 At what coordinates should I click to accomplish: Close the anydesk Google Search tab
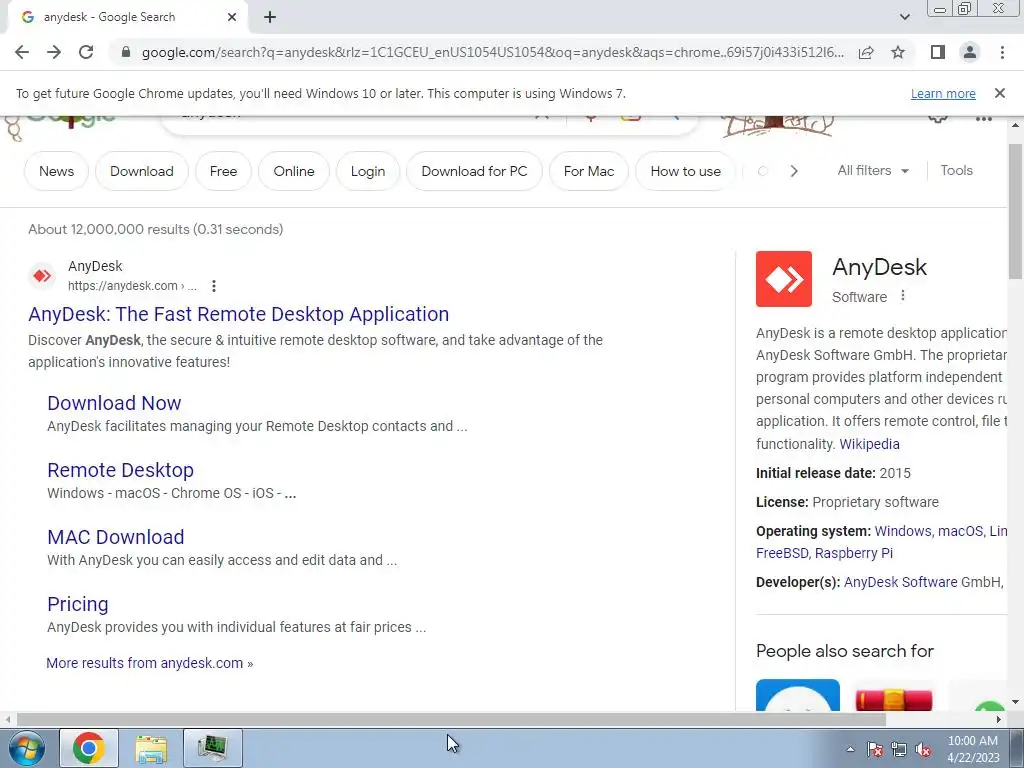232,18
